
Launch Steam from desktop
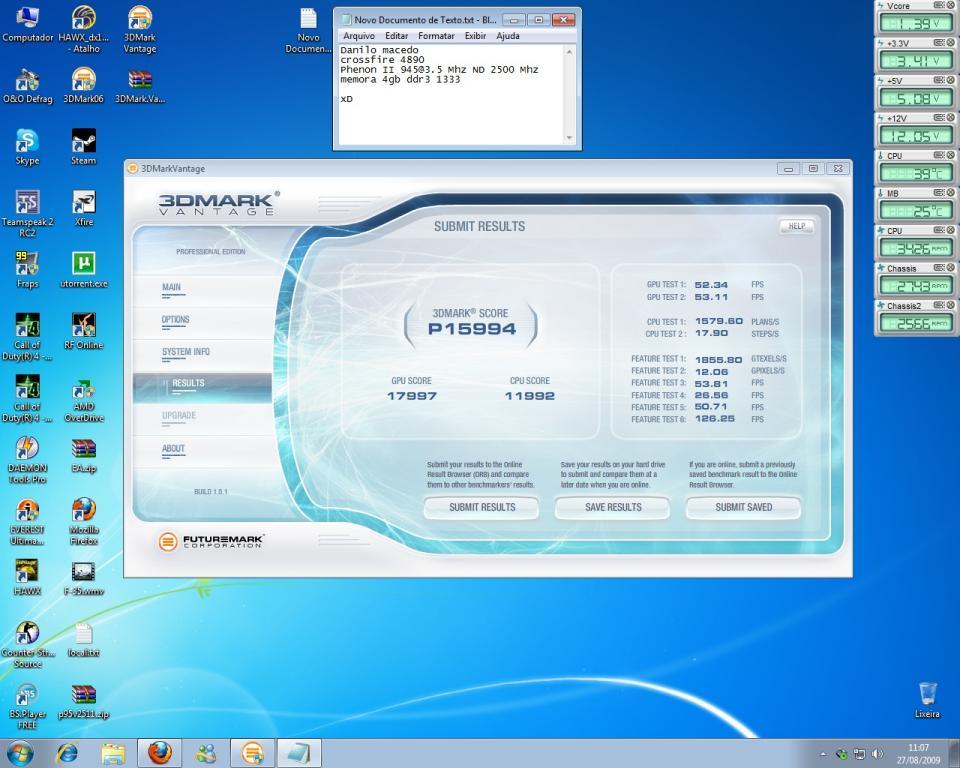(x=84, y=148)
